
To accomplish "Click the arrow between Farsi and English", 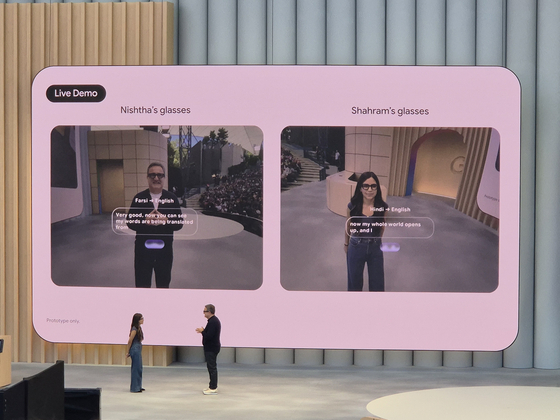I will pos(151,201).
